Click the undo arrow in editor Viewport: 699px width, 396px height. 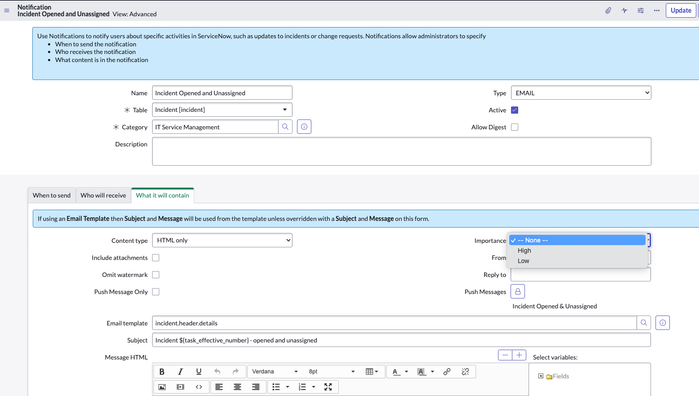pos(217,371)
